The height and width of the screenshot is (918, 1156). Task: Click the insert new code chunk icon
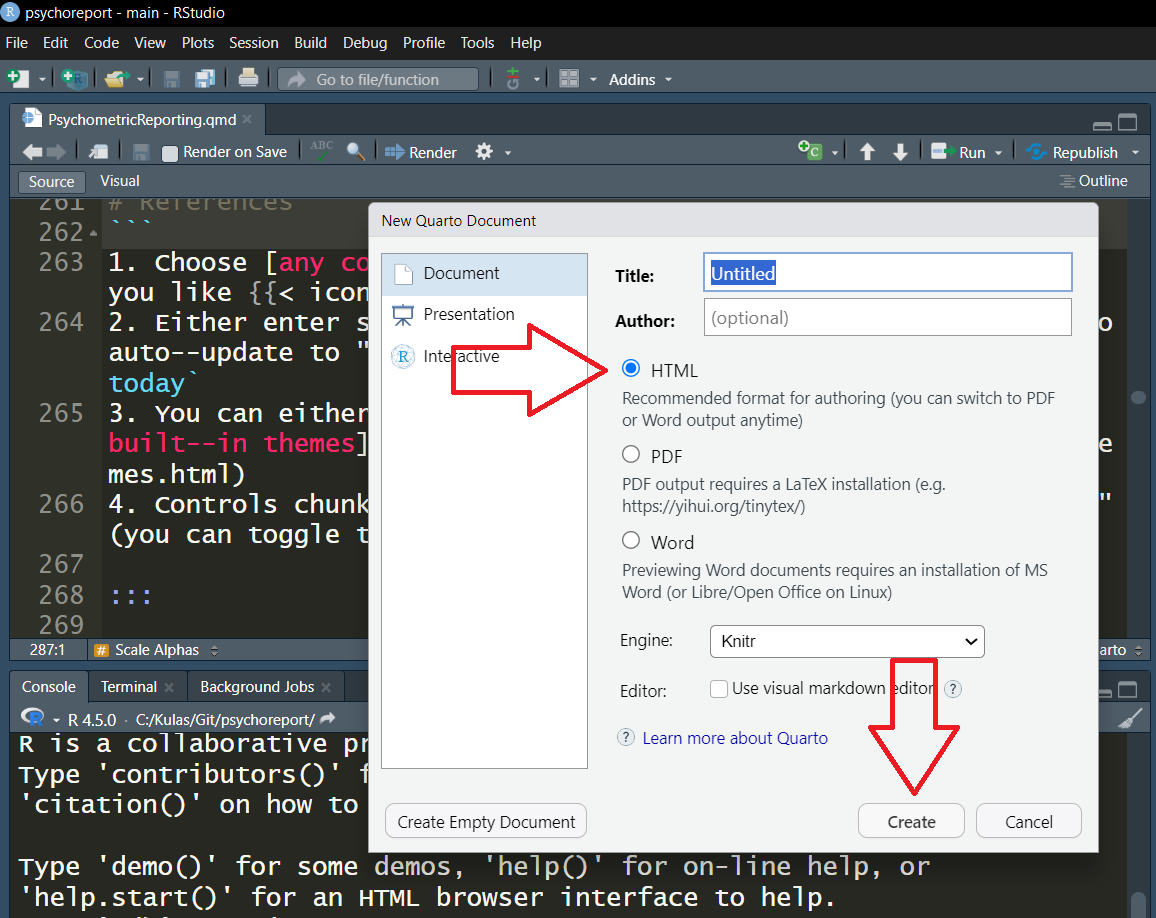(x=809, y=152)
